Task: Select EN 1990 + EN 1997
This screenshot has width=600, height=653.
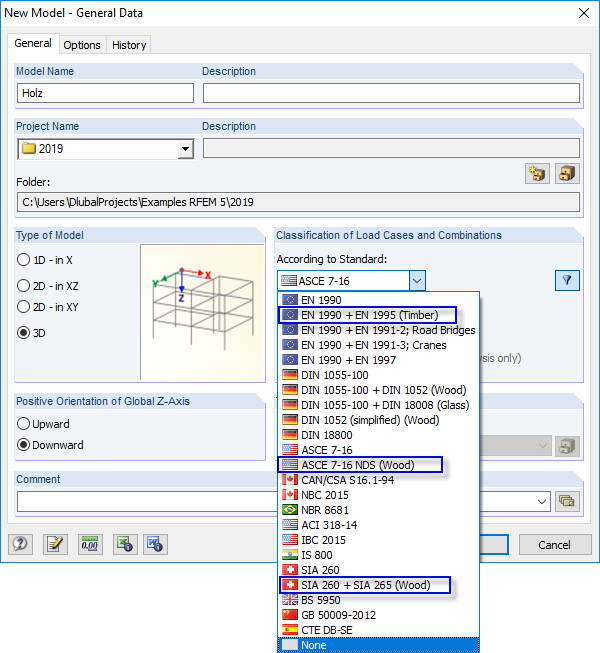Action: tap(378, 360)
